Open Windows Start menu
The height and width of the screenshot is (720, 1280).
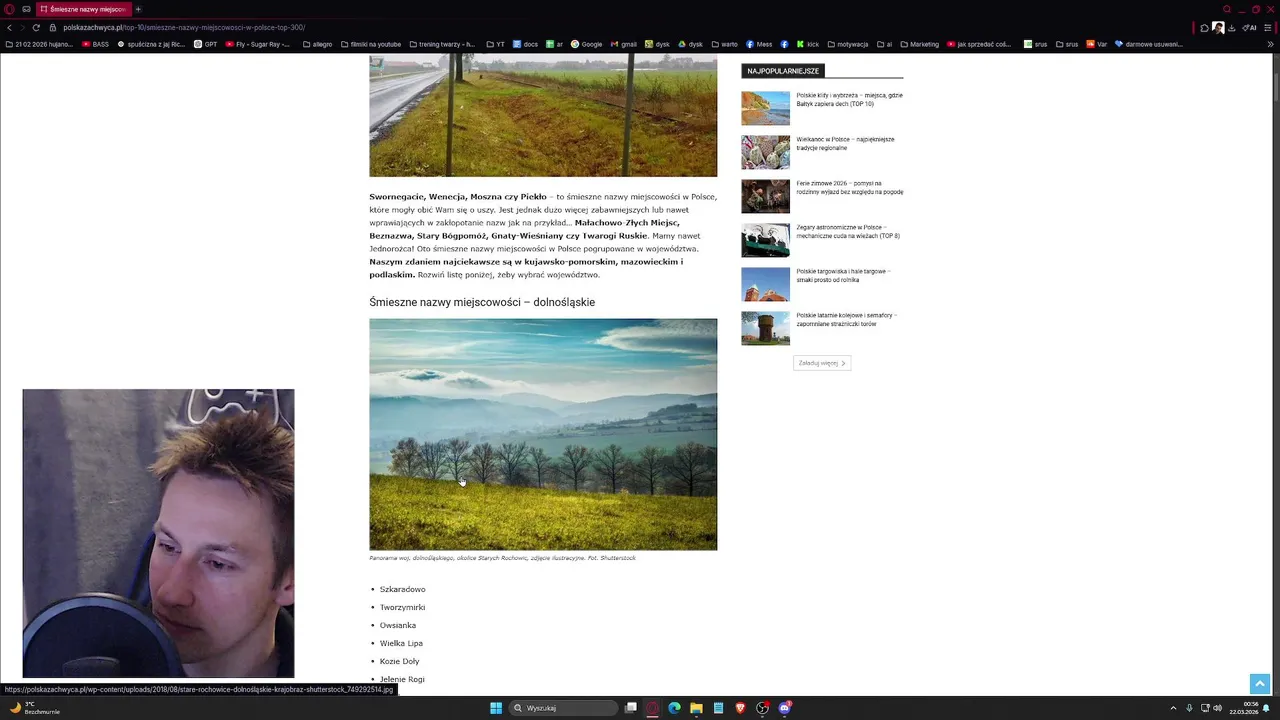coord(496,708)
